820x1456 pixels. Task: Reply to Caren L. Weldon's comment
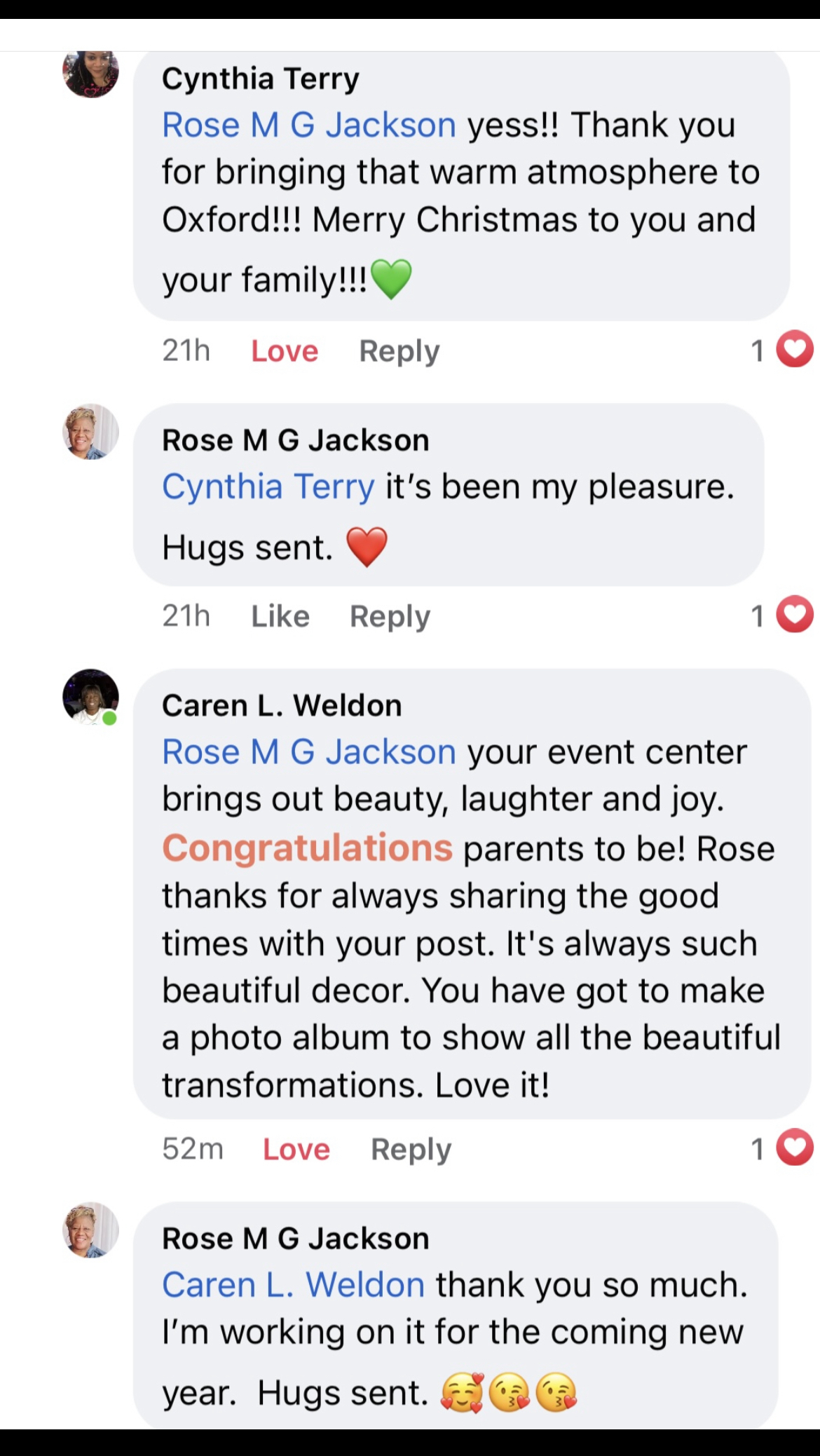pyautogui.click(x=411, y=1149)
